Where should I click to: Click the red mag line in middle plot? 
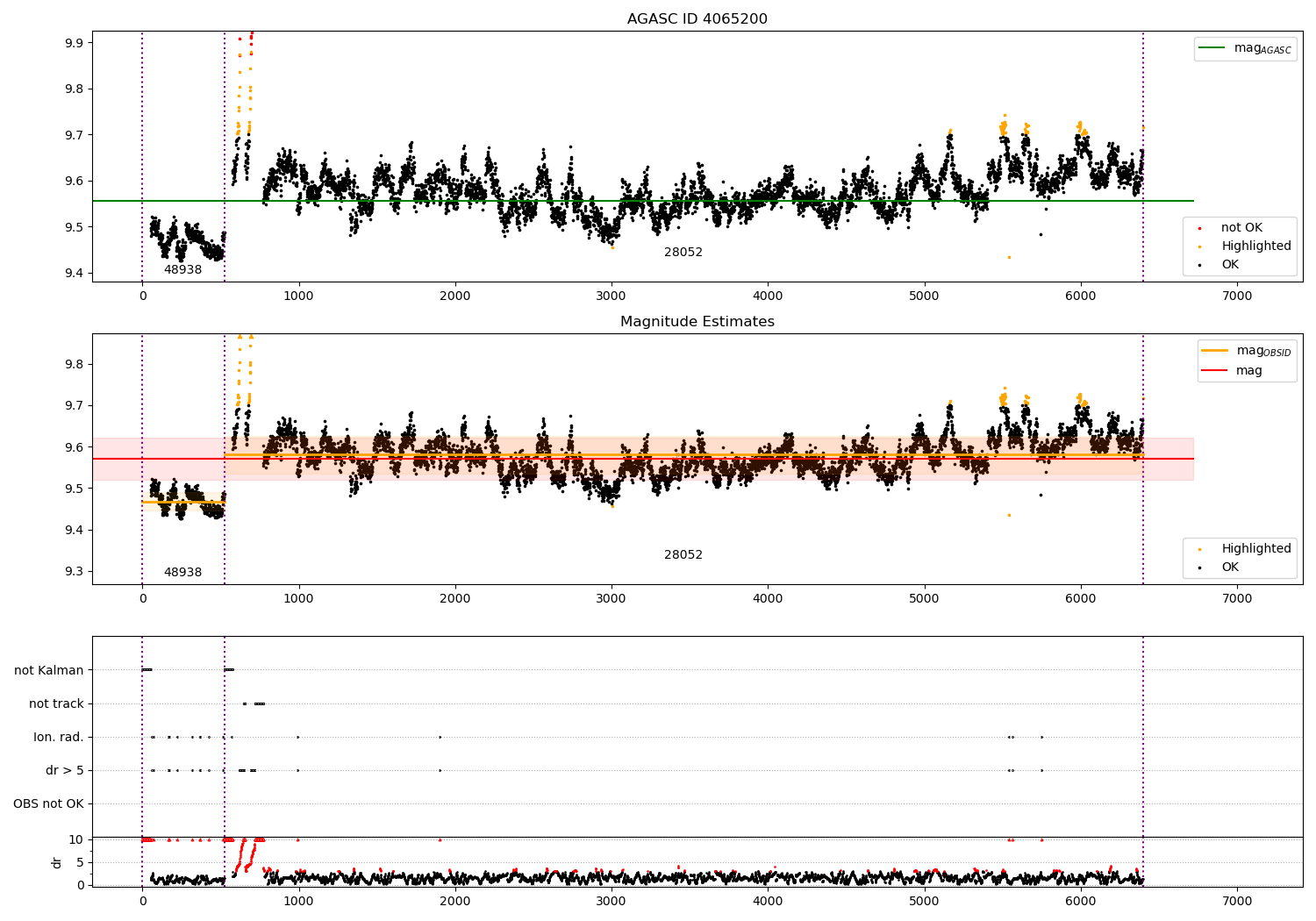(x=643, y=459)
